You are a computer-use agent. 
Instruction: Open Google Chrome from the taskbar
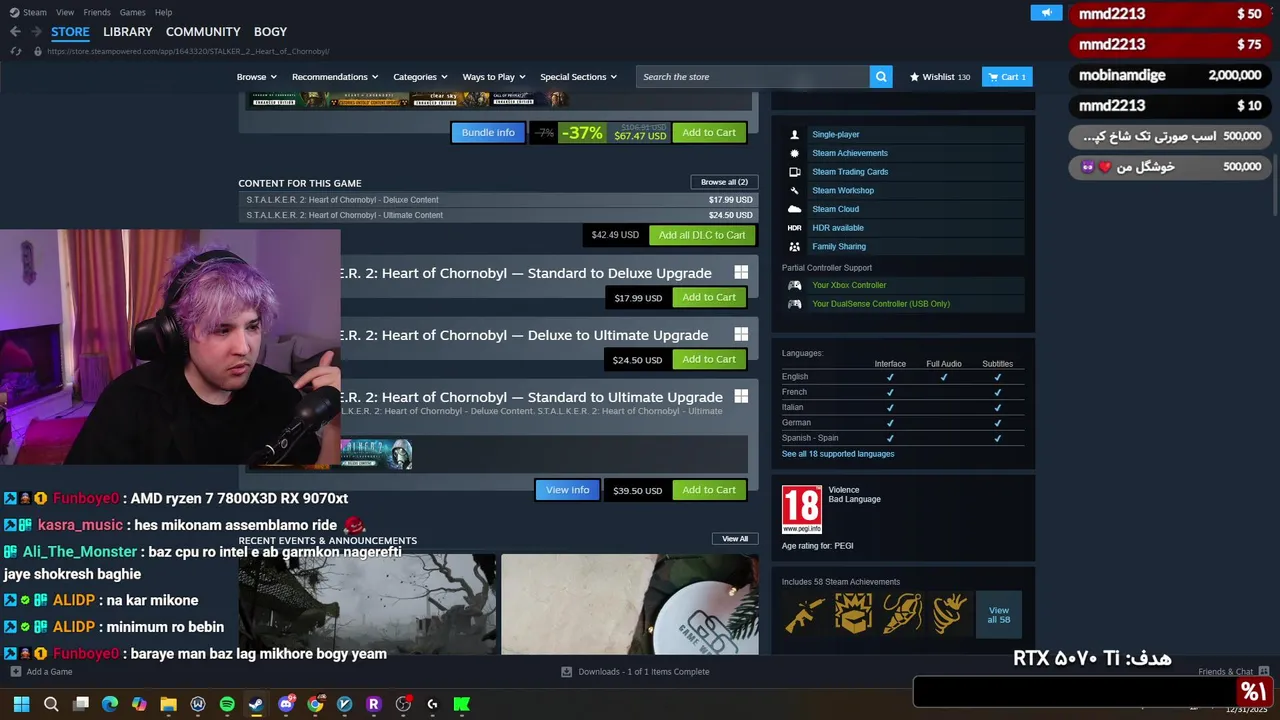(x=315, y=704)
